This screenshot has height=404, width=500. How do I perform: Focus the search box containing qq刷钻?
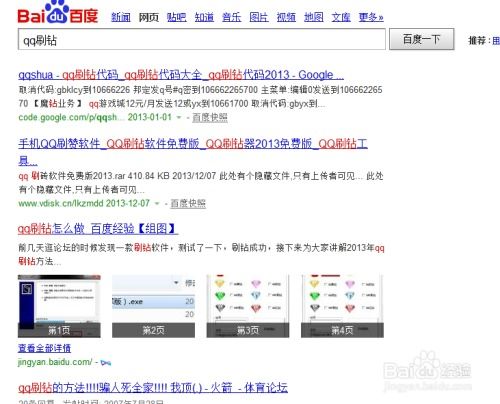click(202, 39)
